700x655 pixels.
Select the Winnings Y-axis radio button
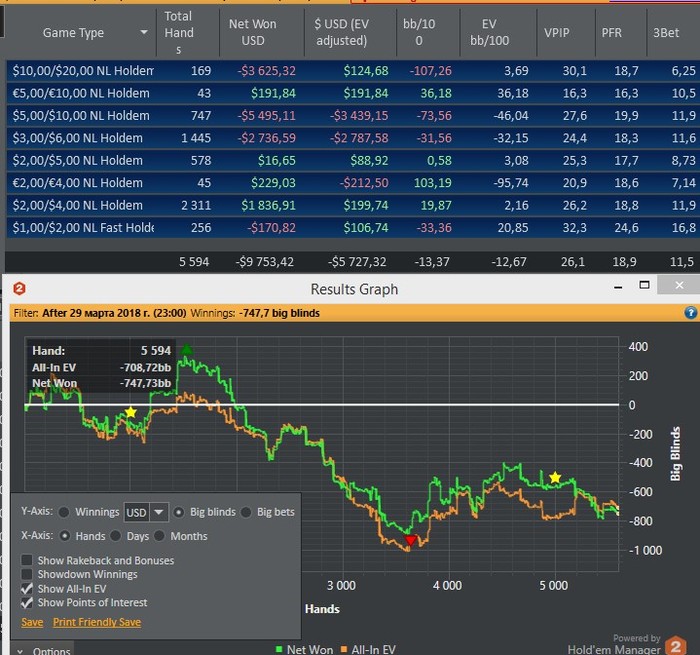[x=64, y=512]
